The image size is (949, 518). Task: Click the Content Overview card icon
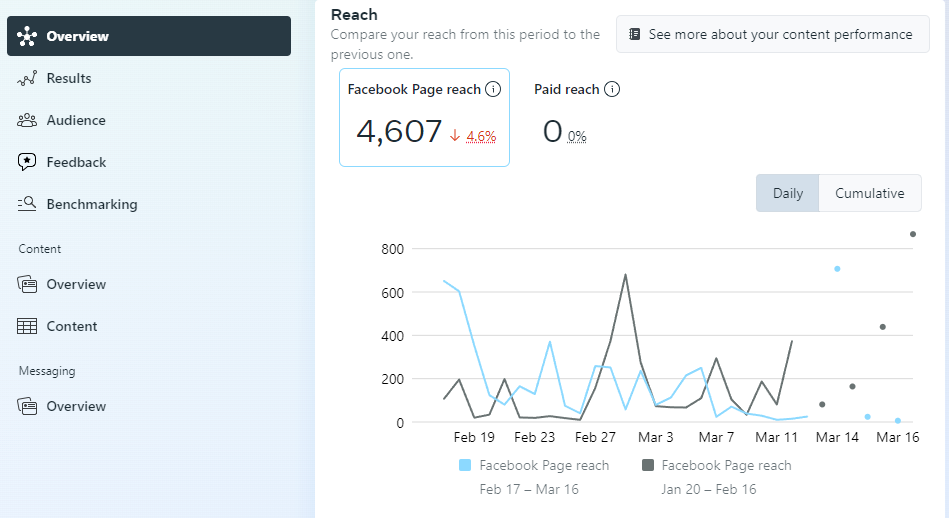27,284
